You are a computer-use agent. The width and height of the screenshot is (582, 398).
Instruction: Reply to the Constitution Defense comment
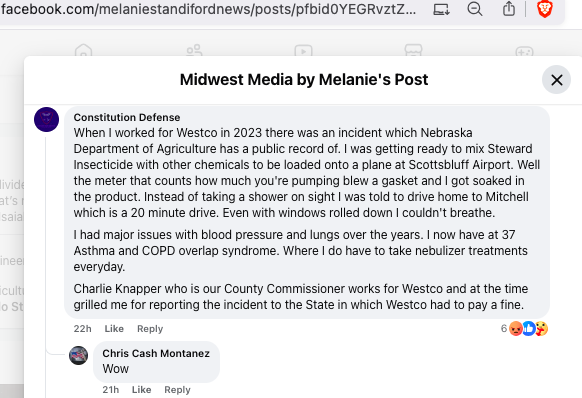click(x=150, y=329)
